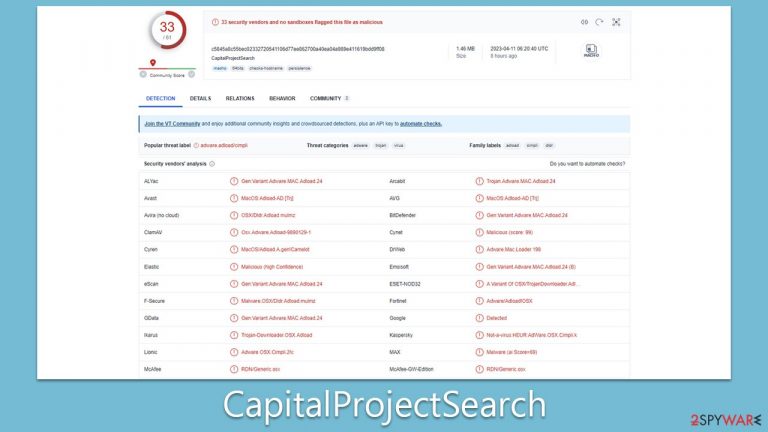Click the checks-hostname tag
This screenshot has height=432, width=768.
266,69
